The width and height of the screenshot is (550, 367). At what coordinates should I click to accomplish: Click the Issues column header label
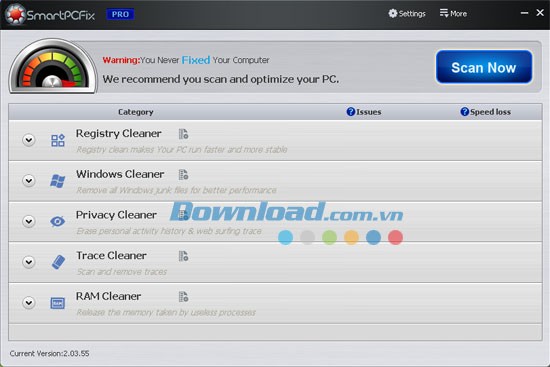pos(369,112)
